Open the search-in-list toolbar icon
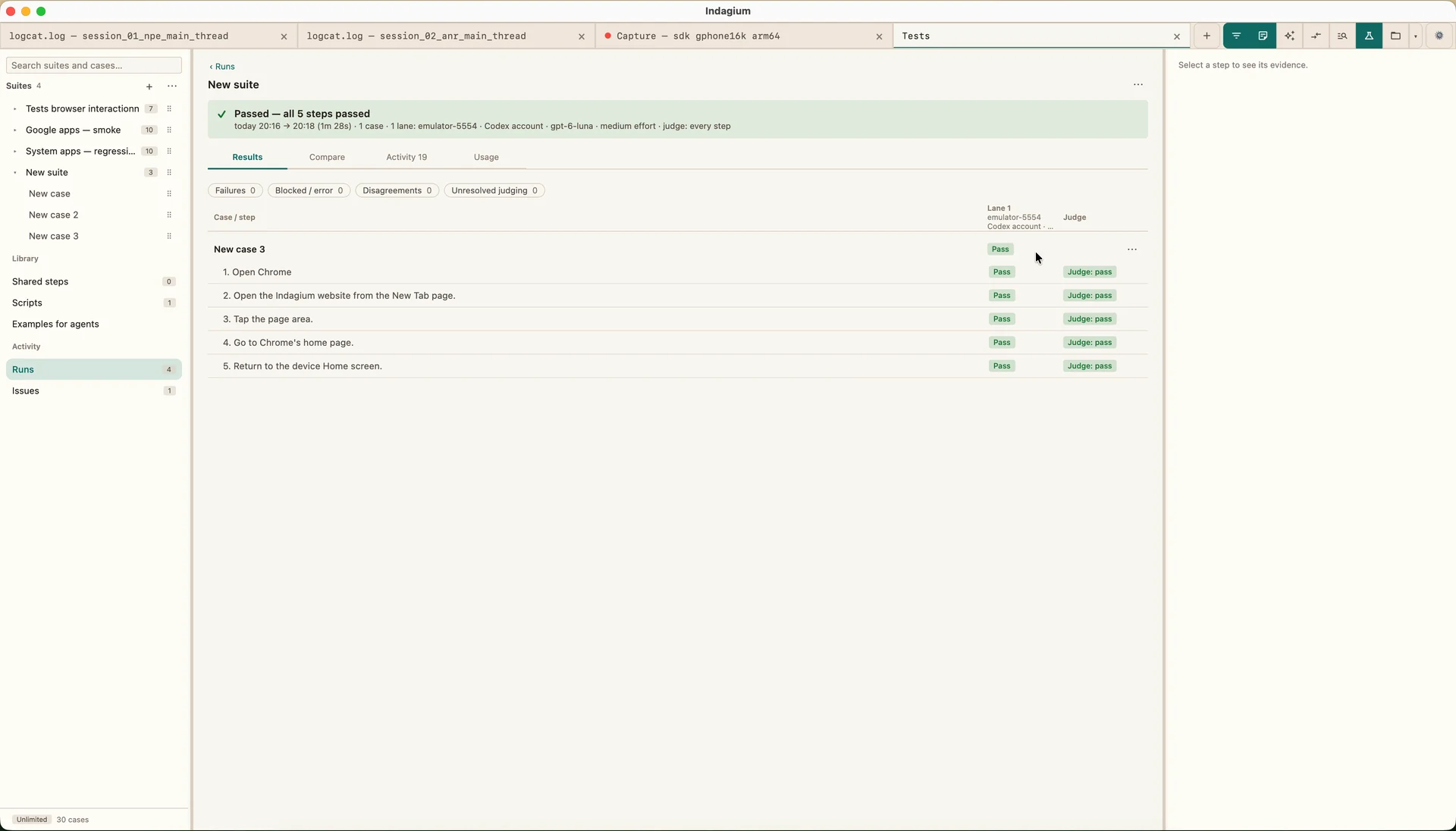Screen dimensions: 1456x831 1342,36
